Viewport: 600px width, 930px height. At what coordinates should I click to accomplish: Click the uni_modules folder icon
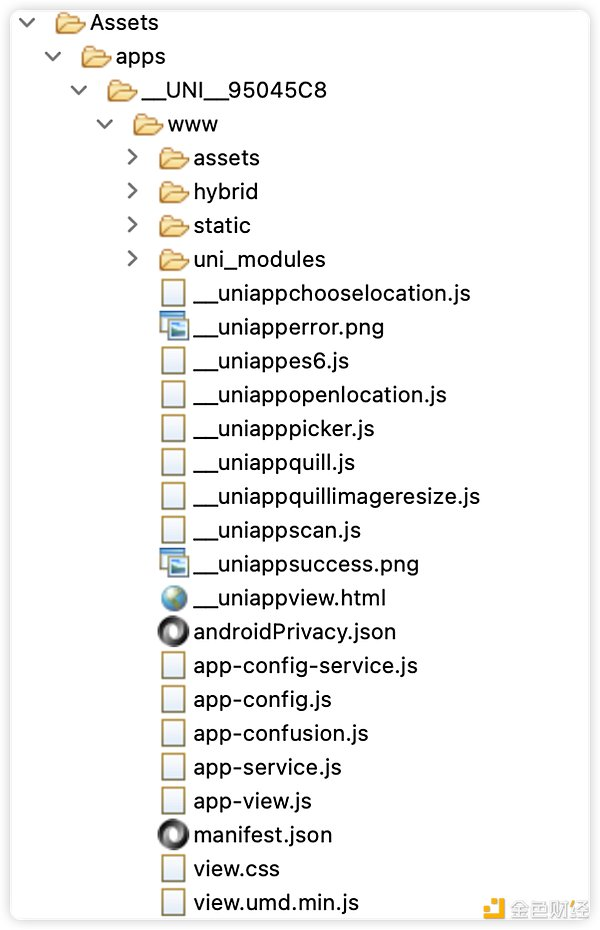tap(174, 259)
